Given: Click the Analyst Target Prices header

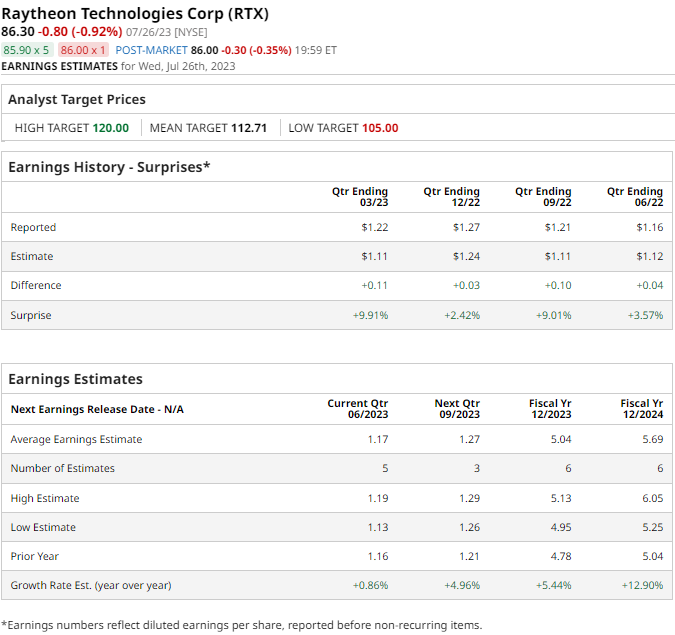Looking at the screenshot, I should pyautogui.click(x=77, y=99).
